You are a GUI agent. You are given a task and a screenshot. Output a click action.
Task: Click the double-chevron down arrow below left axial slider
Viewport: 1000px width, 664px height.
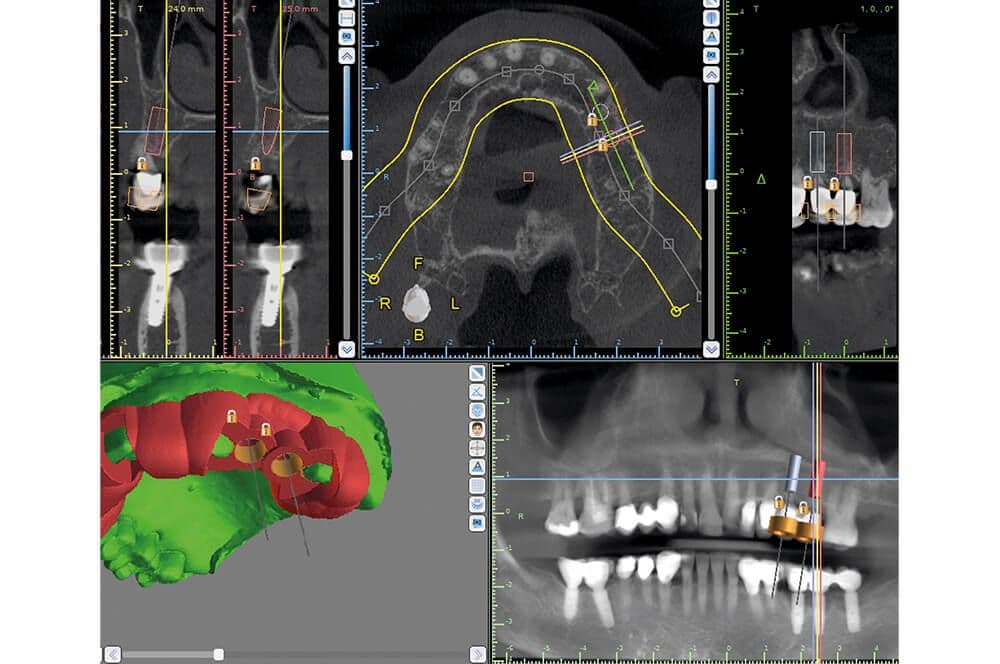(346, 349)
